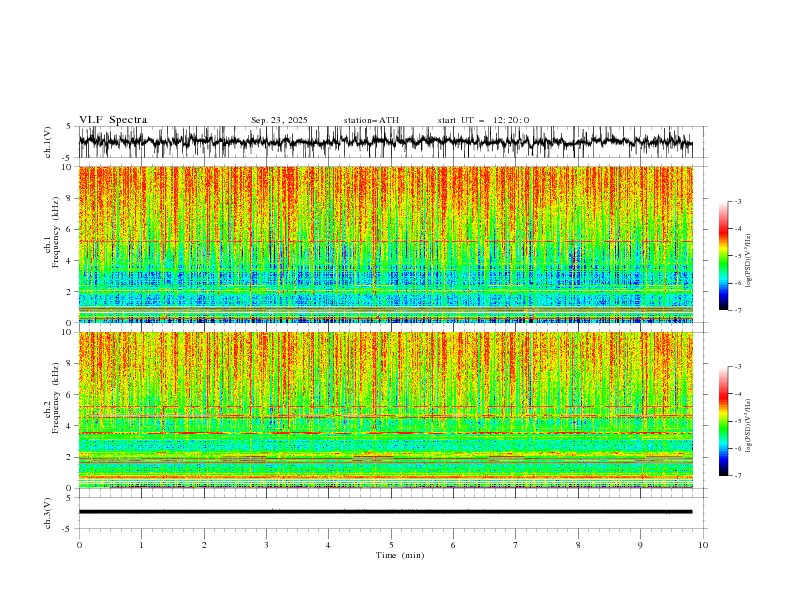The height and width of the screenshot is (612, 792).
Task: Click the "-5" tick on ch.3(V) axis
Action: click(x=68, y=529)
